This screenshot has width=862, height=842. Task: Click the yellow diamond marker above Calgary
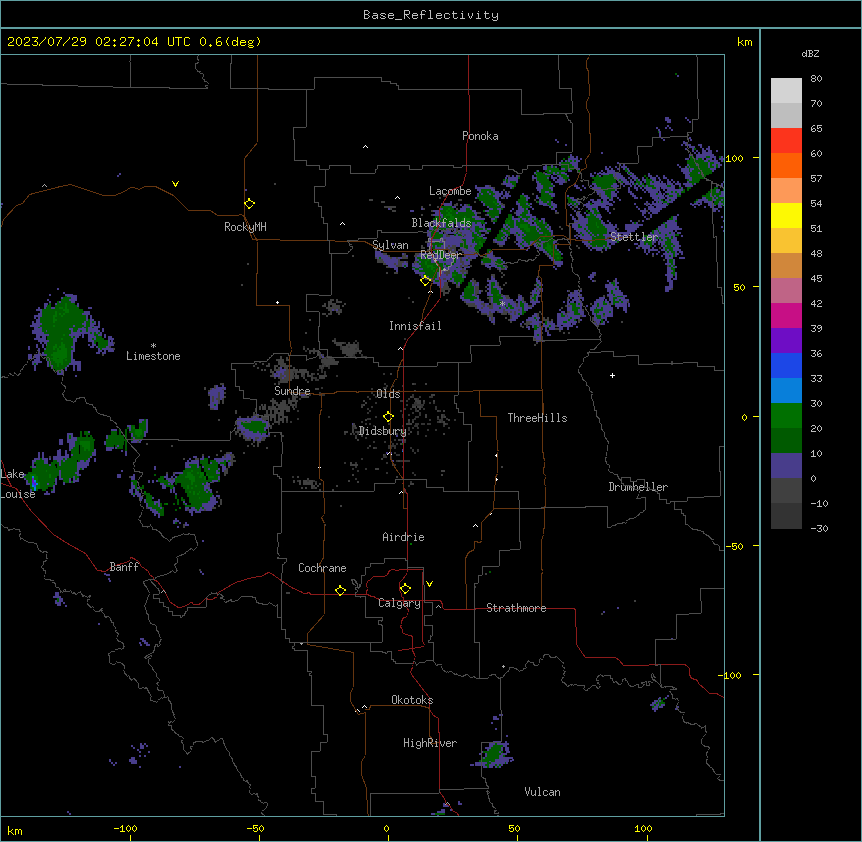(405, 589)
